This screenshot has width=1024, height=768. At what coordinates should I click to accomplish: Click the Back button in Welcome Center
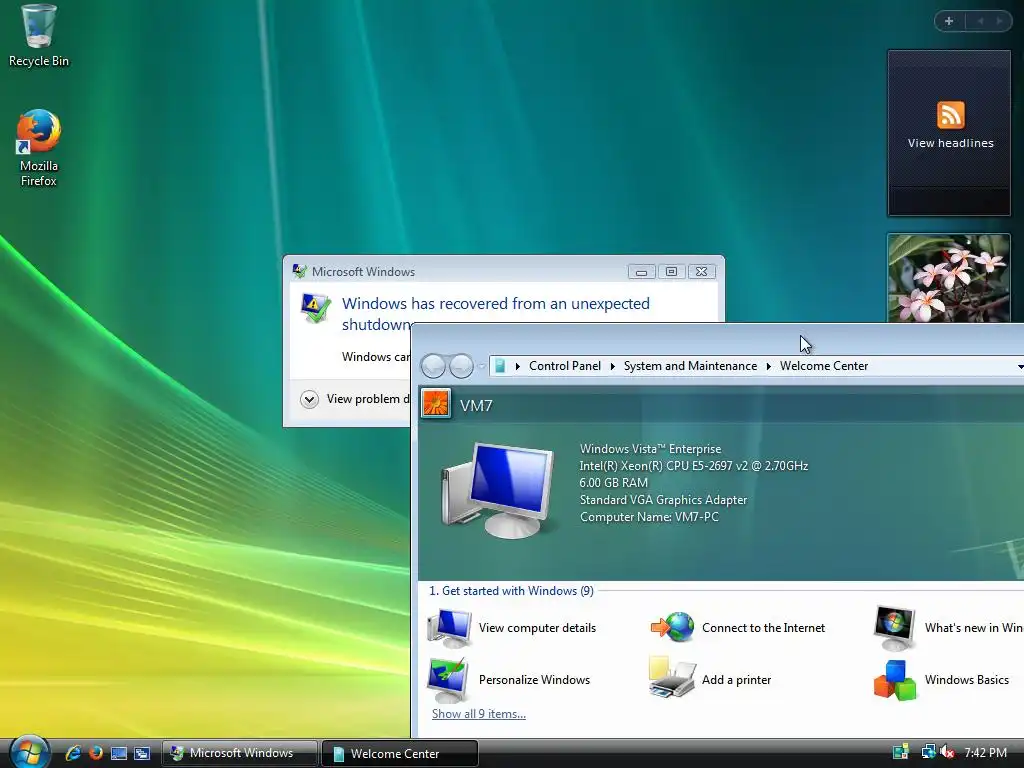(x=434, y=366)
